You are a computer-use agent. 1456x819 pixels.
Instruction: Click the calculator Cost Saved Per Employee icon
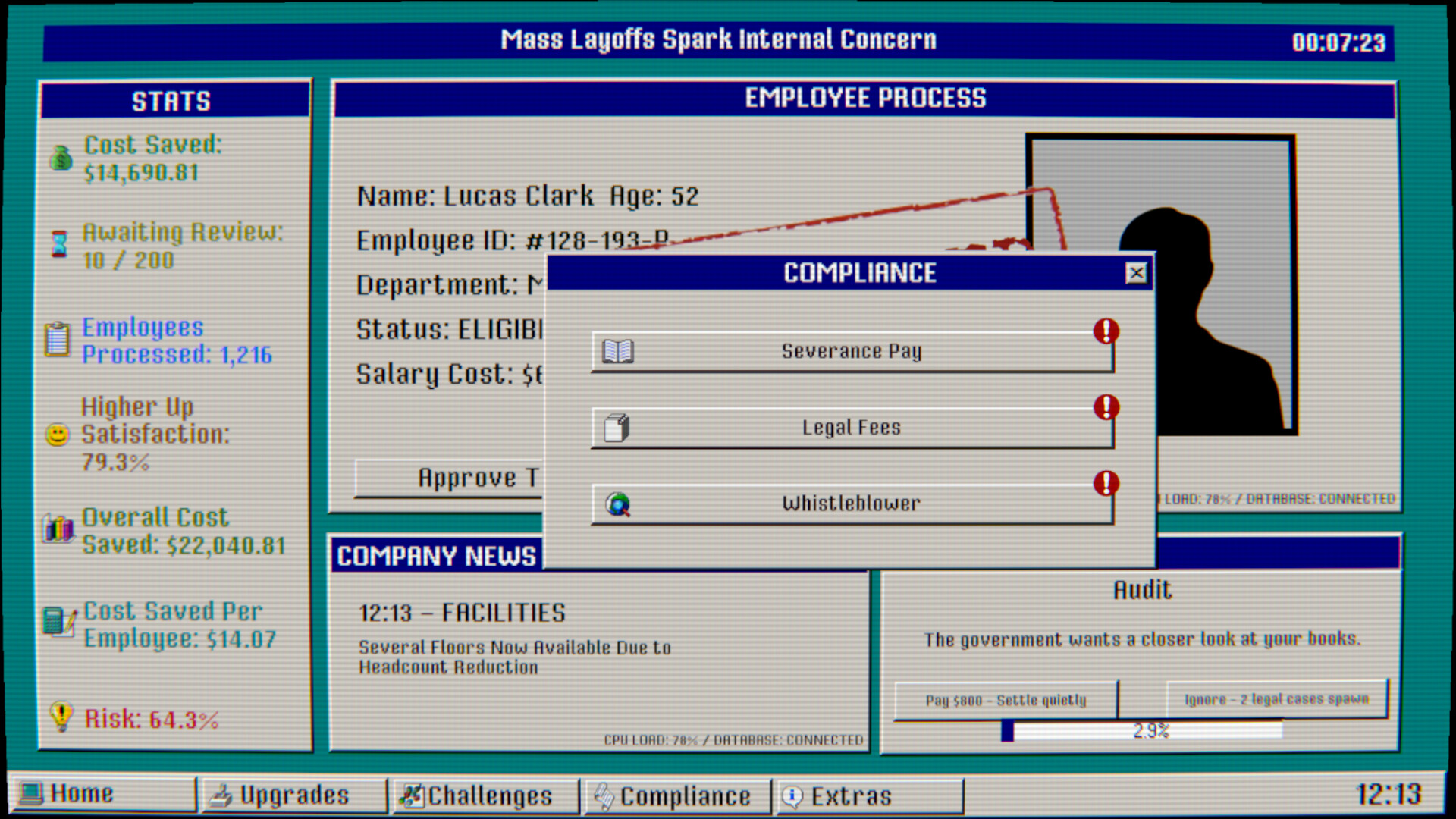pyautogui.click(x=58, y=622)
